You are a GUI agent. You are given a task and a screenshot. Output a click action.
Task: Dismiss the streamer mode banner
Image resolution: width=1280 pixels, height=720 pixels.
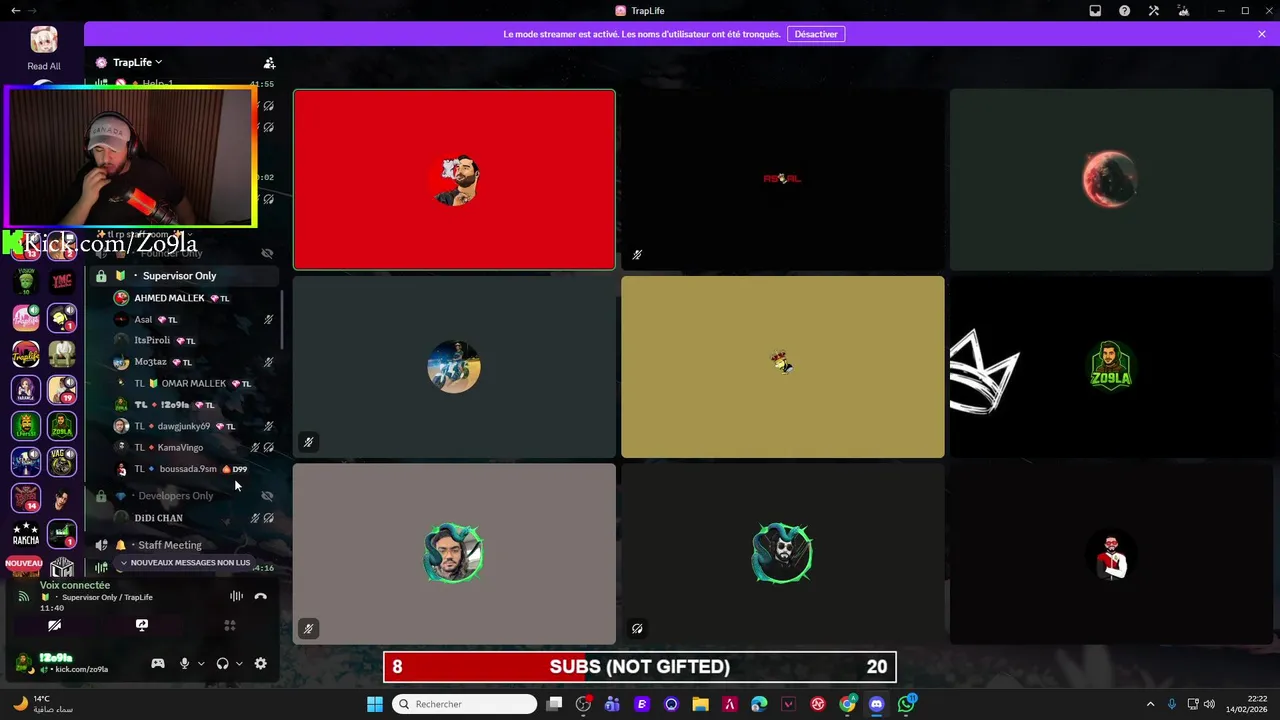coord(1262,34)
